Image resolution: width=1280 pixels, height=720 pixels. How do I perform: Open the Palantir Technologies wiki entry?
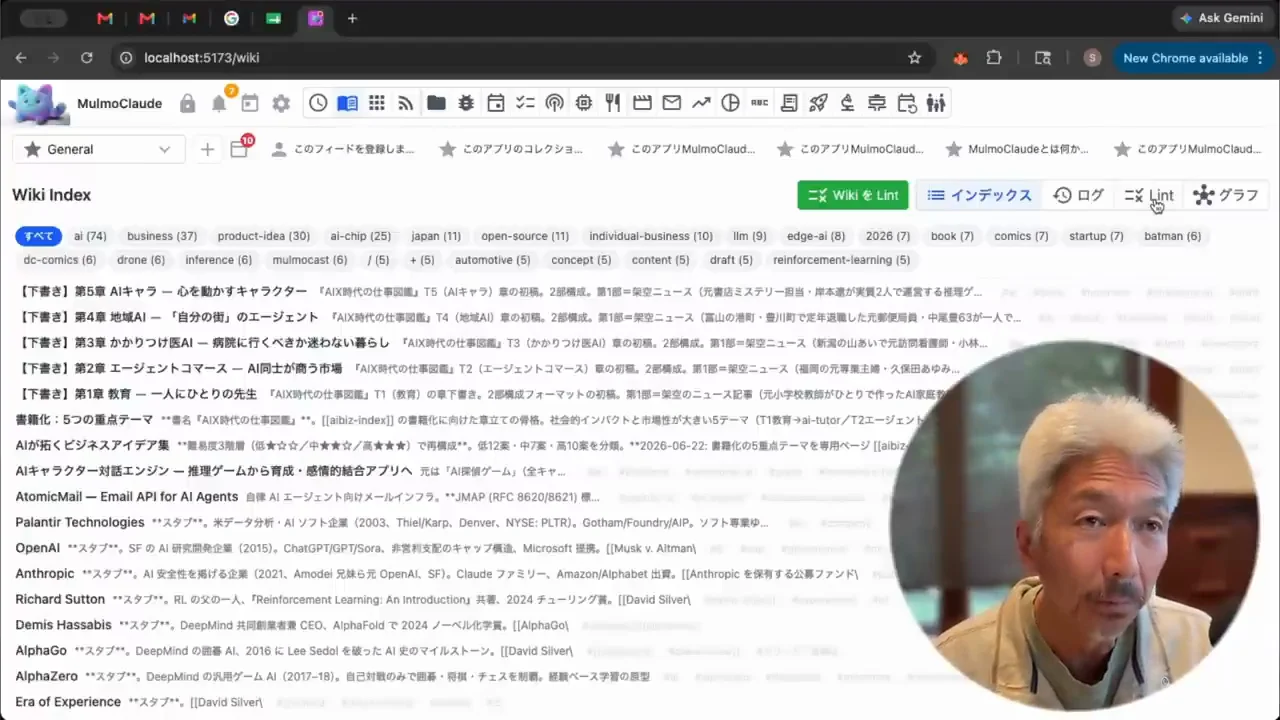click(x=80, y=522)
